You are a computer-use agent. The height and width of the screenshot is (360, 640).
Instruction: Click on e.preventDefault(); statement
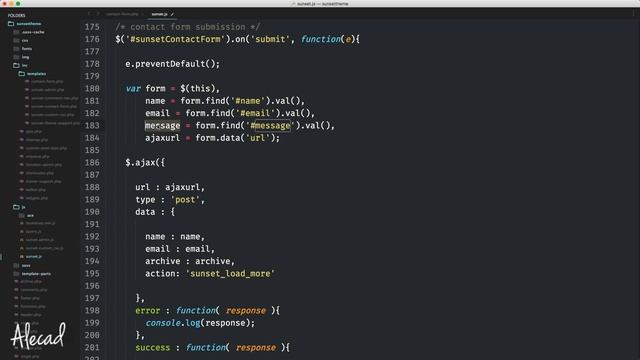(173, 64)
